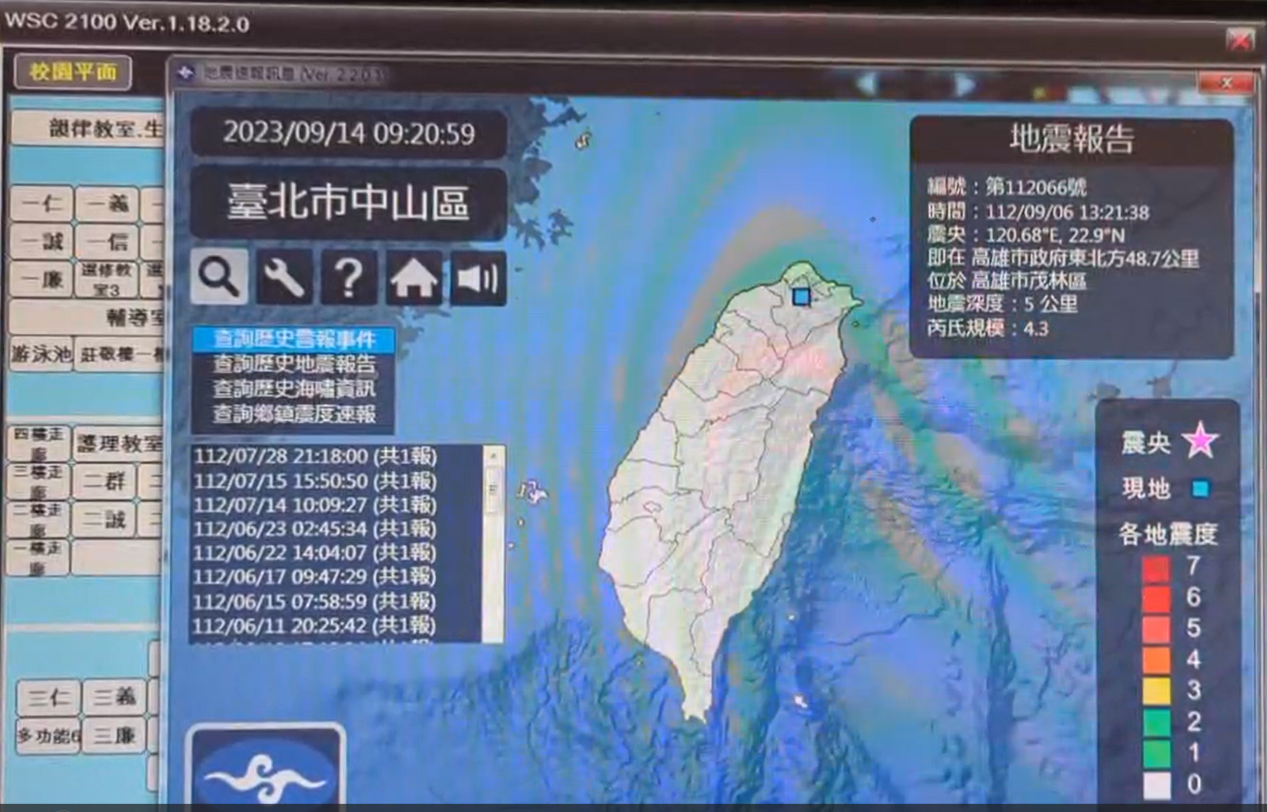Close the earthquake alert window
Viewport: 1267px width, 812px height.
click(1227, 83)
